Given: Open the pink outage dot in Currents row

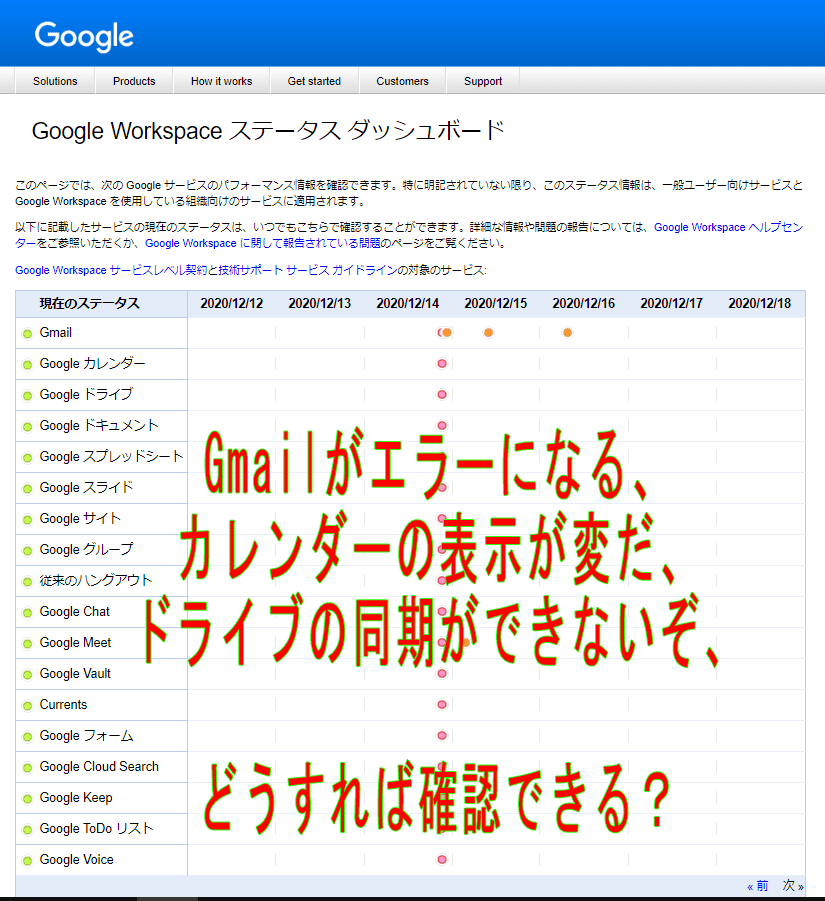Looking at the screenshot, I should click(441, 705).
